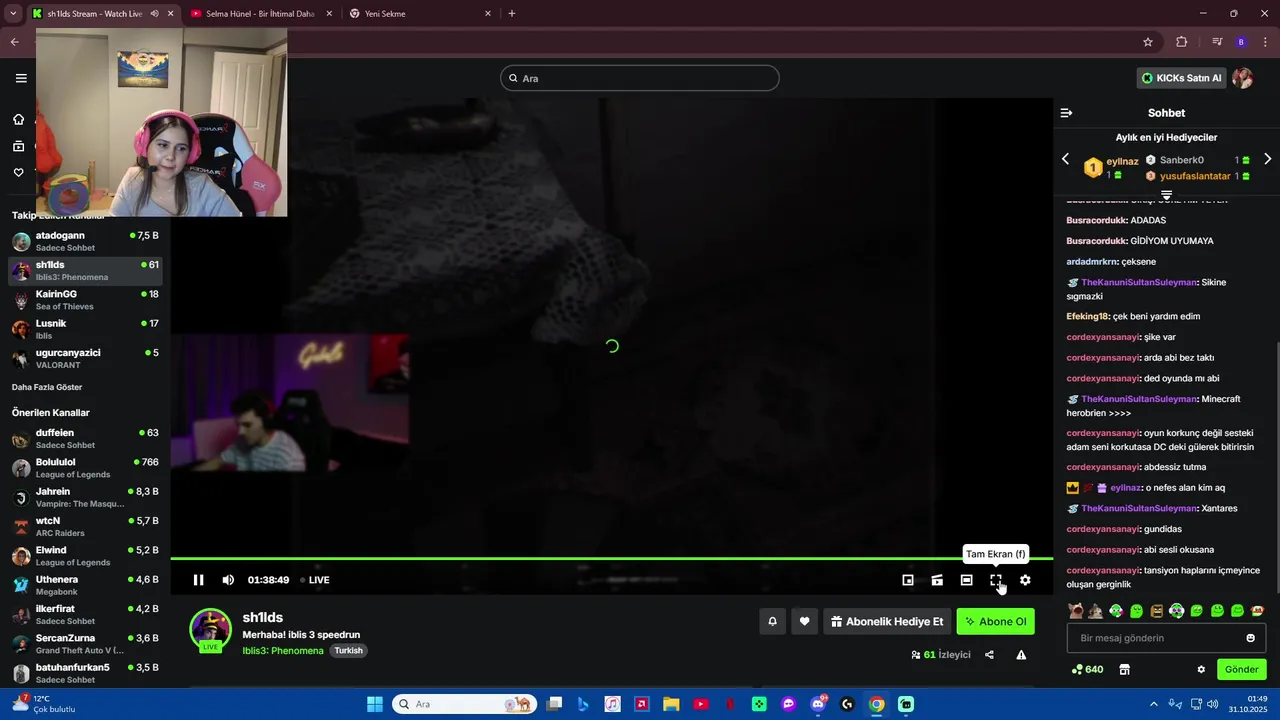The height and width of the screenshot is (720, 1280).
Task: Open File Explorer folder in taskbar
Action: pos(671,704)
